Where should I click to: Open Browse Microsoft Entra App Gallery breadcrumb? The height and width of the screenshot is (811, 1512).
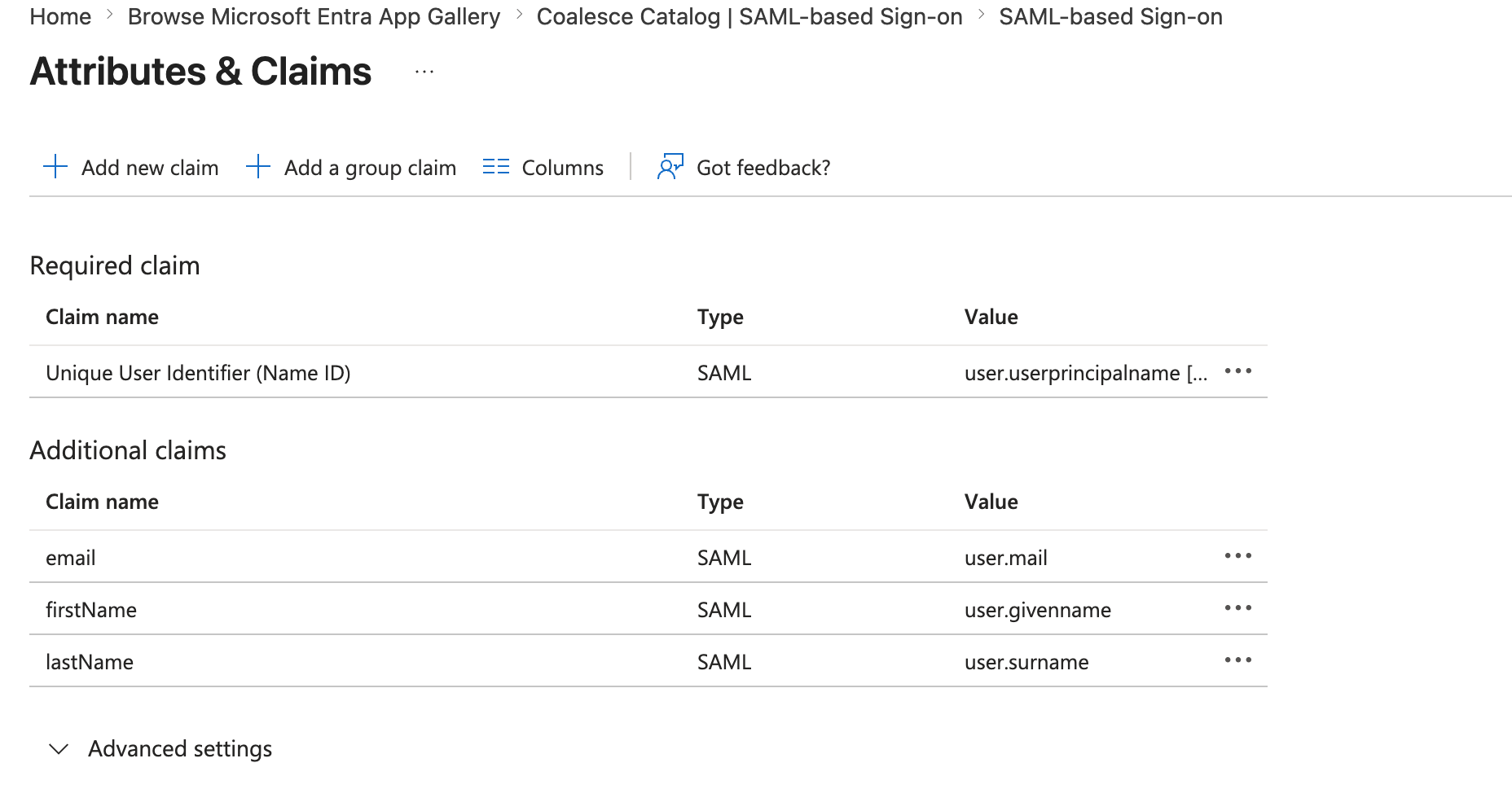(x=314, y=17)
